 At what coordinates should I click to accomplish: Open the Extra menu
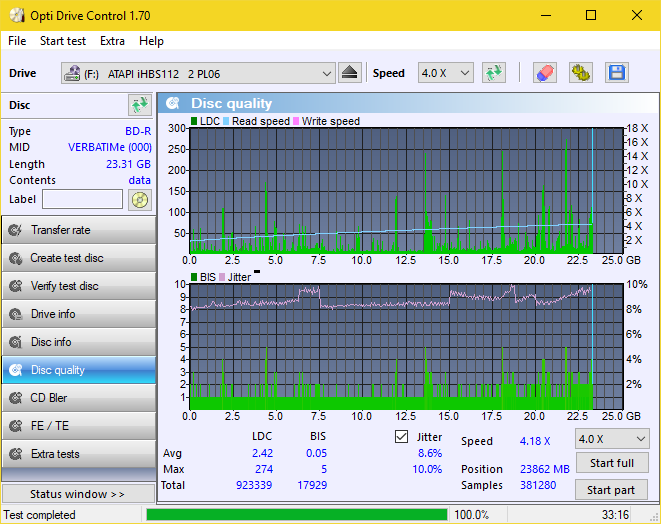point(112,41)
